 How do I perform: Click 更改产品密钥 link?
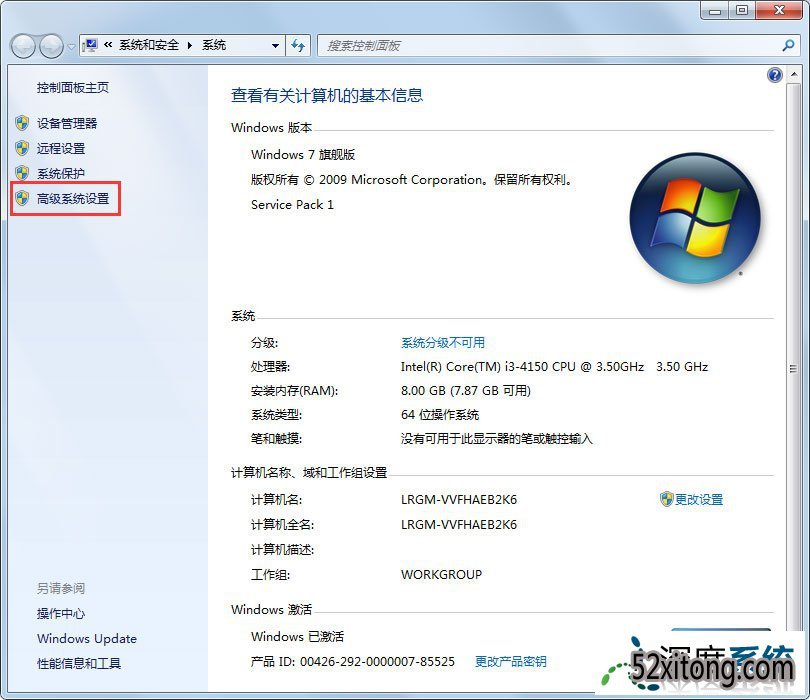[511, 662]
